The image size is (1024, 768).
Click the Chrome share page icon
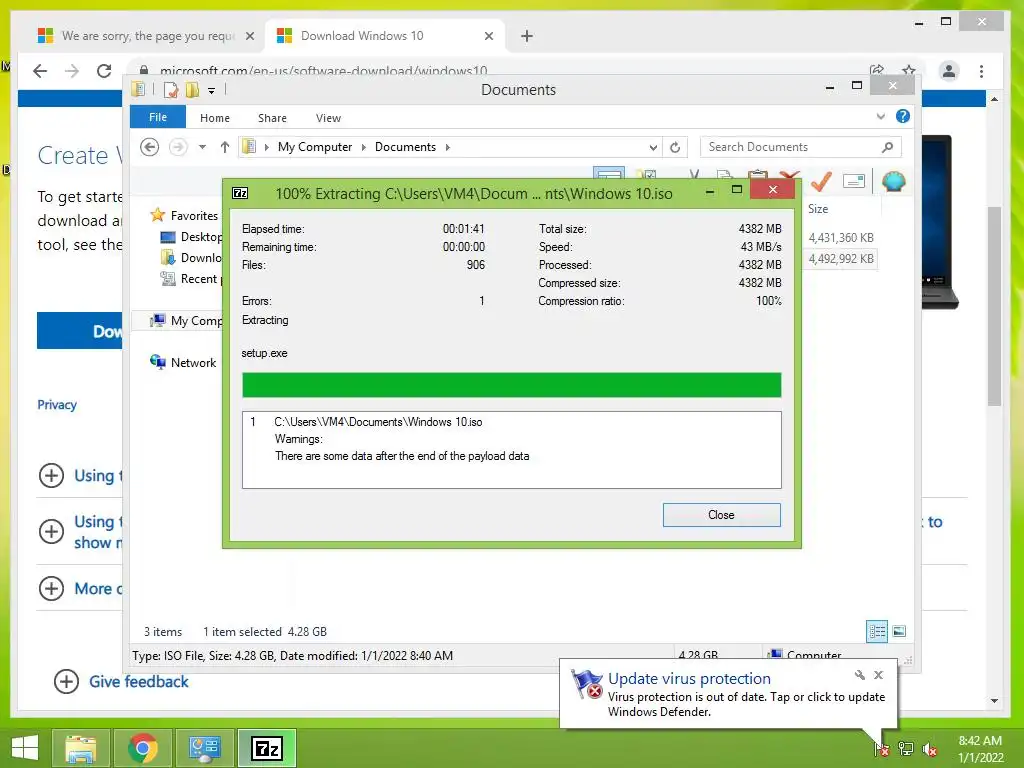point(876,70)
